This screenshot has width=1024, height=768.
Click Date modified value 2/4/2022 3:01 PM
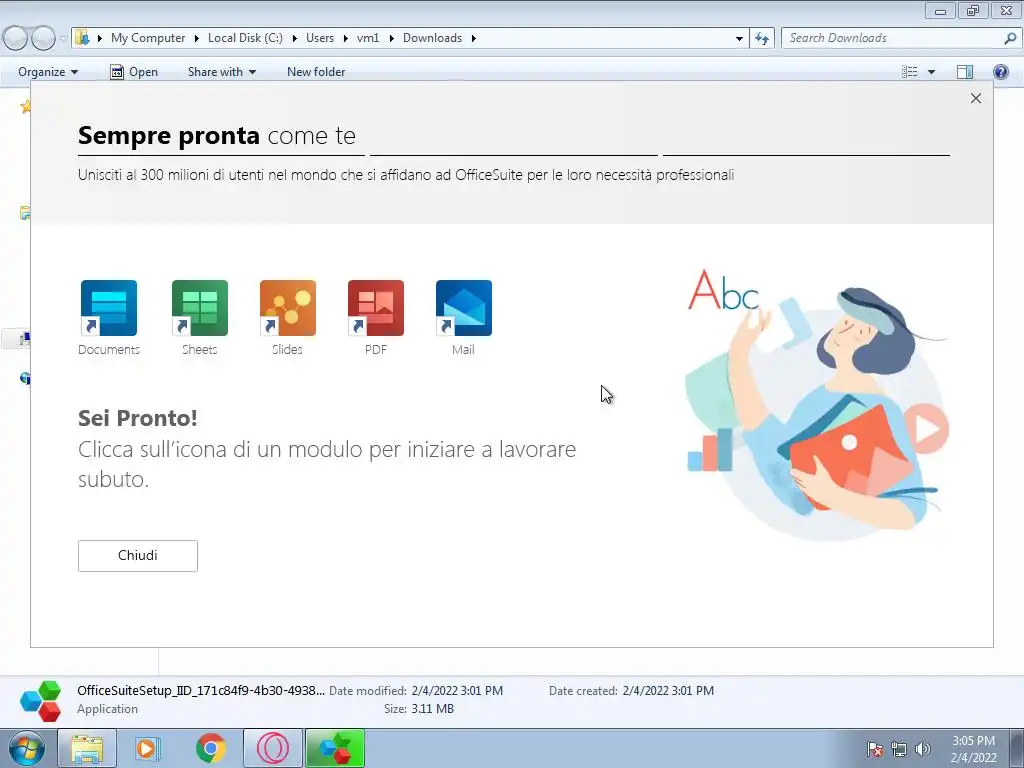457,690
